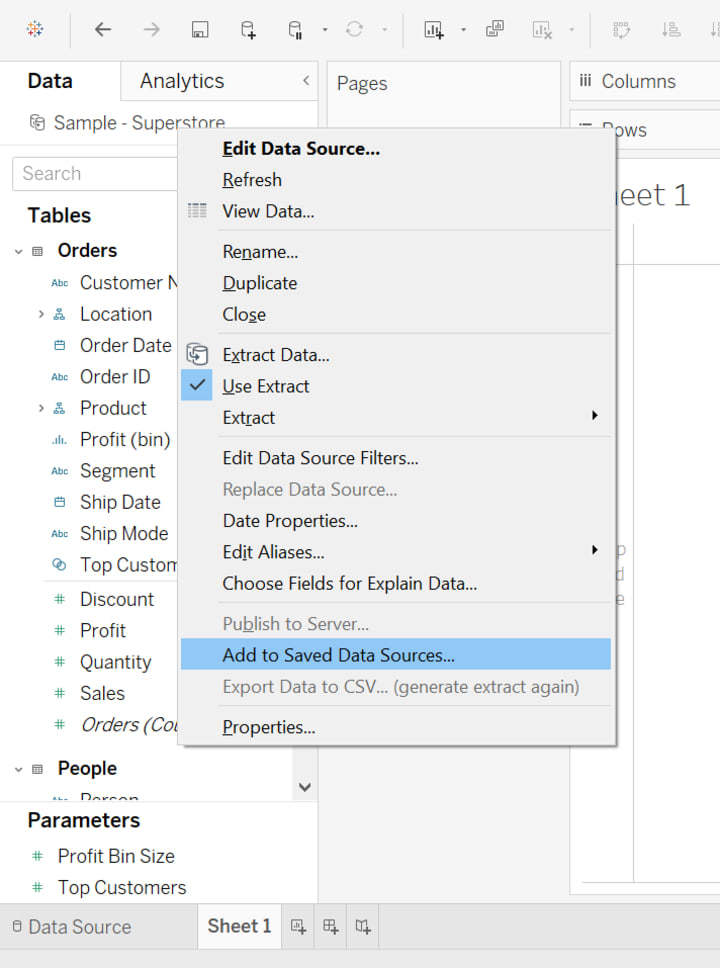Toggle the Use Extract checkmark option
The width and height of the screenshot is (720, 968).
pyautogui.click(x=266, y=386)
